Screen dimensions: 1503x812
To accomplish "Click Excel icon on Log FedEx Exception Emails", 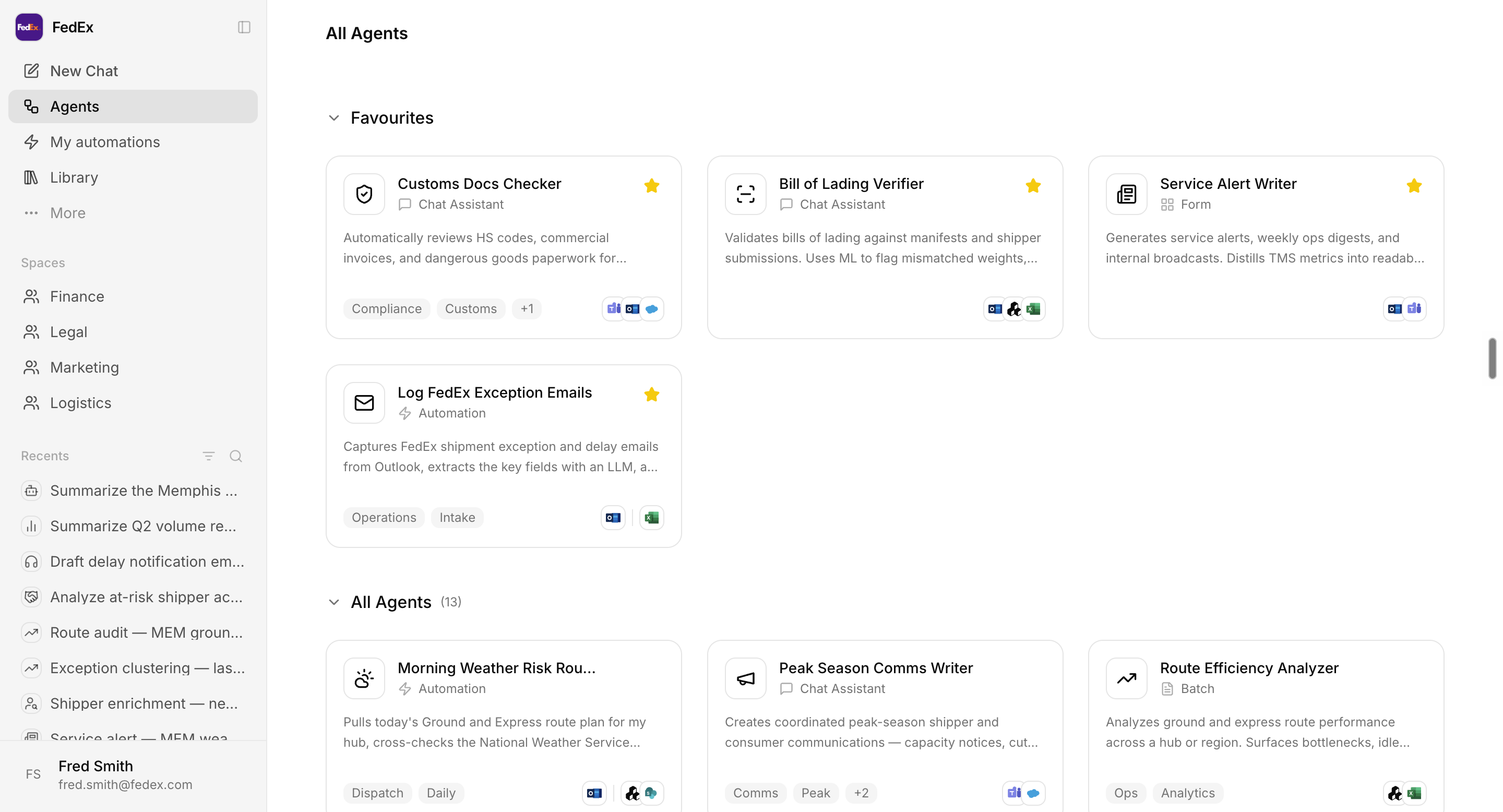I will pyautogui.click(x=652, y=518).
